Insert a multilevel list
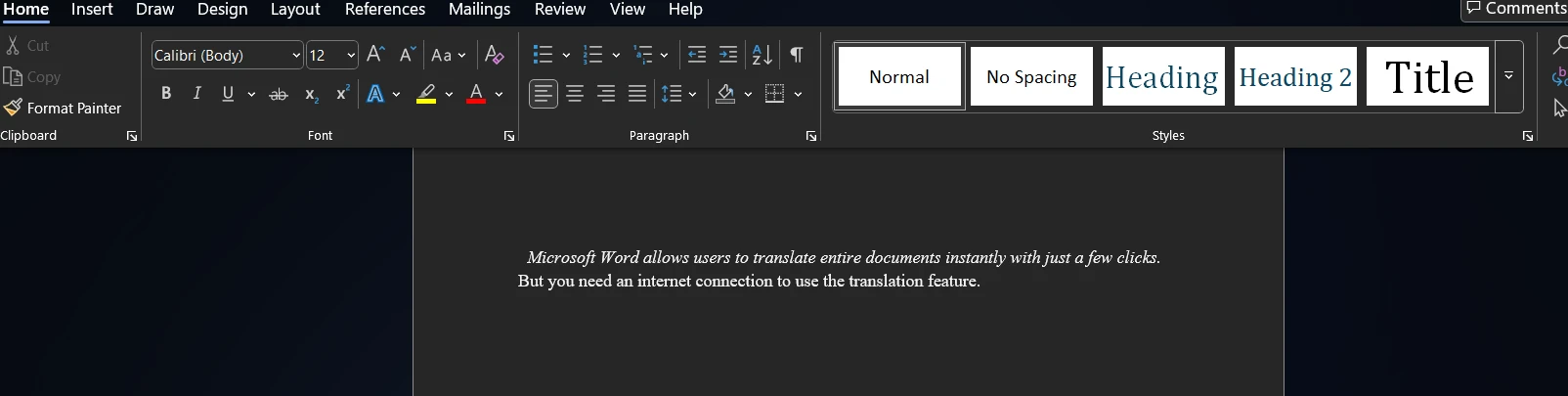Viewport: 1568px width, 396px height. point(642,55)
